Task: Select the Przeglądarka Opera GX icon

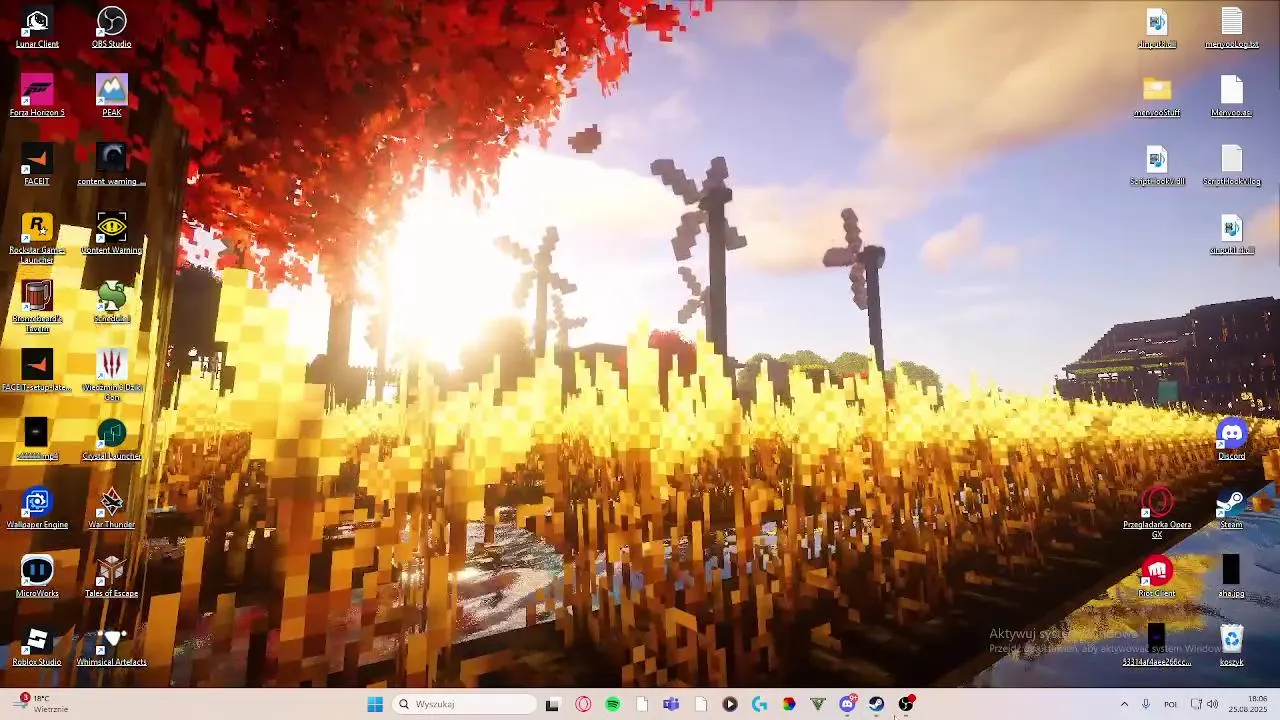Action: coord(1157,513)
